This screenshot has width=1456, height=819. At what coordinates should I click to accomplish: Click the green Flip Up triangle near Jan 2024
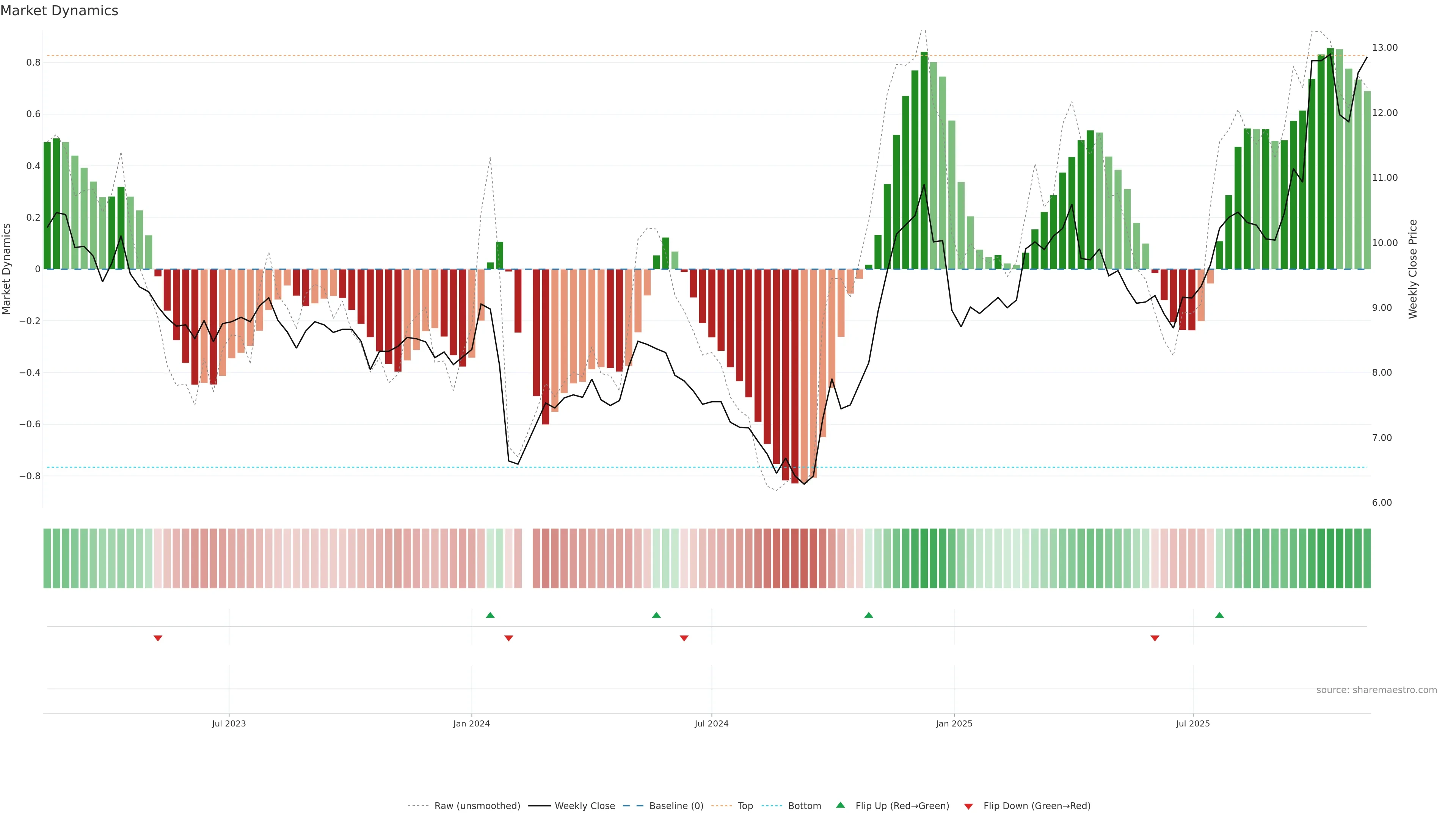point(490,615)
